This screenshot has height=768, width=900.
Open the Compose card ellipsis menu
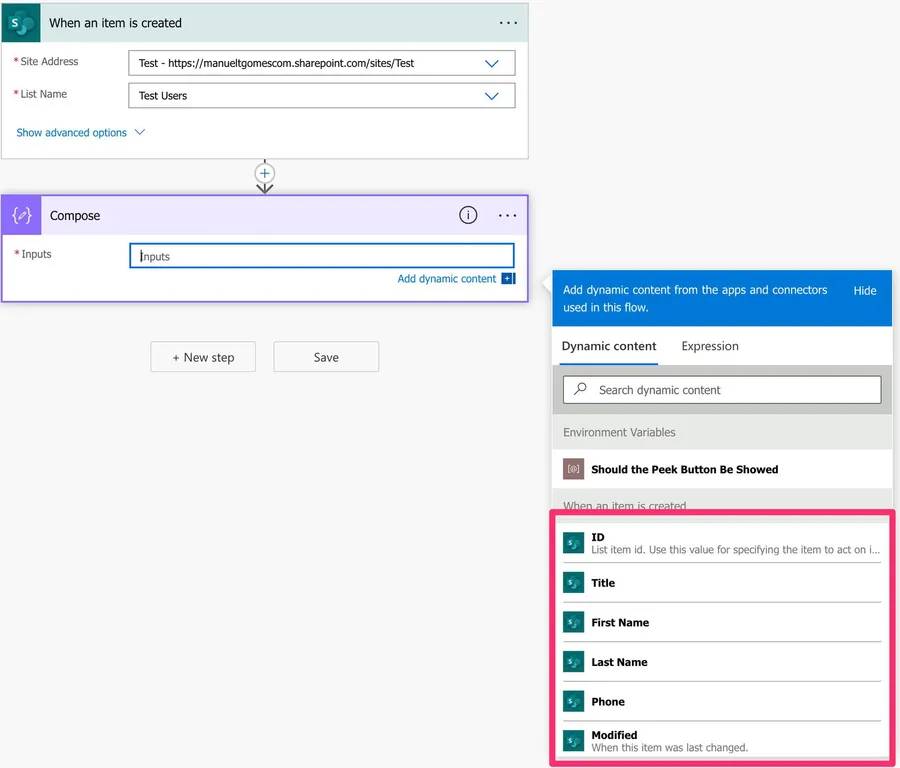[508, 215]
